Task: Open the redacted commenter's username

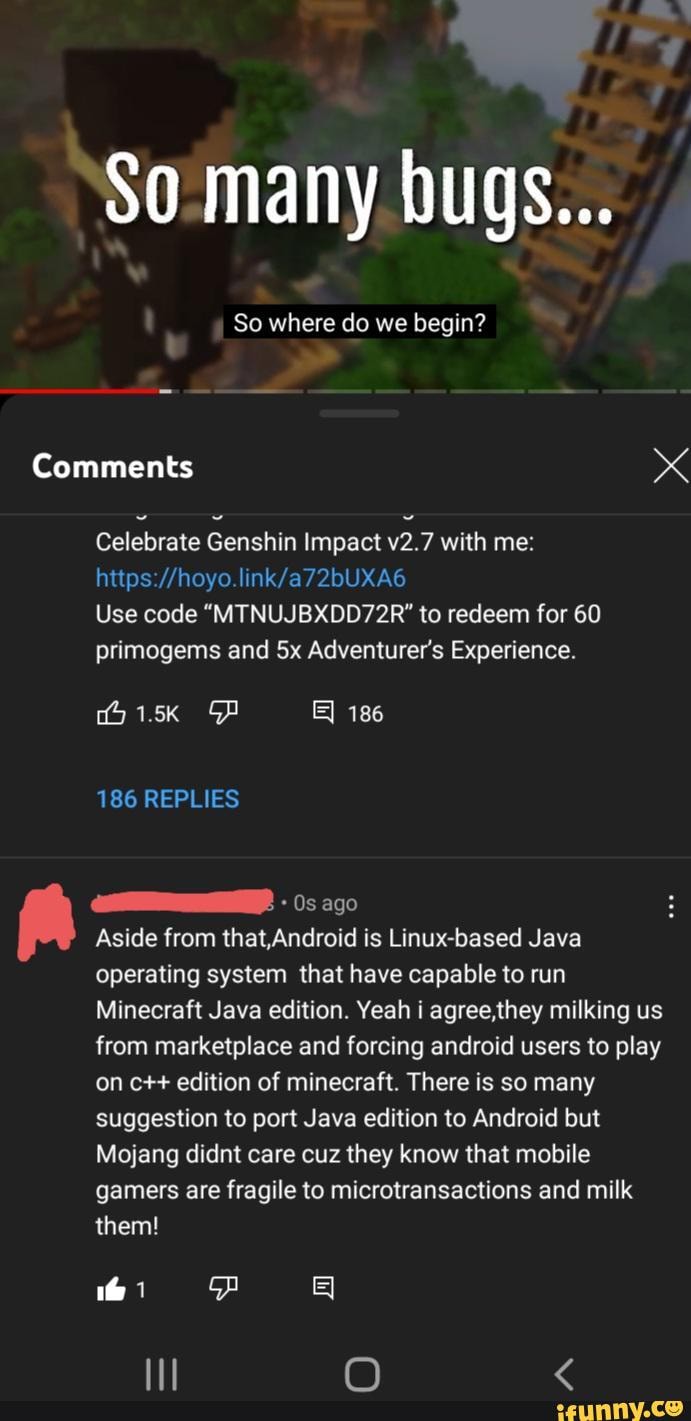Action: pos(183,902)
